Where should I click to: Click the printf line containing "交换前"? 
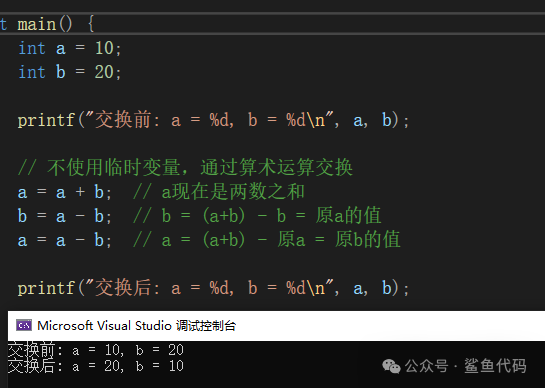pos(213,120)
